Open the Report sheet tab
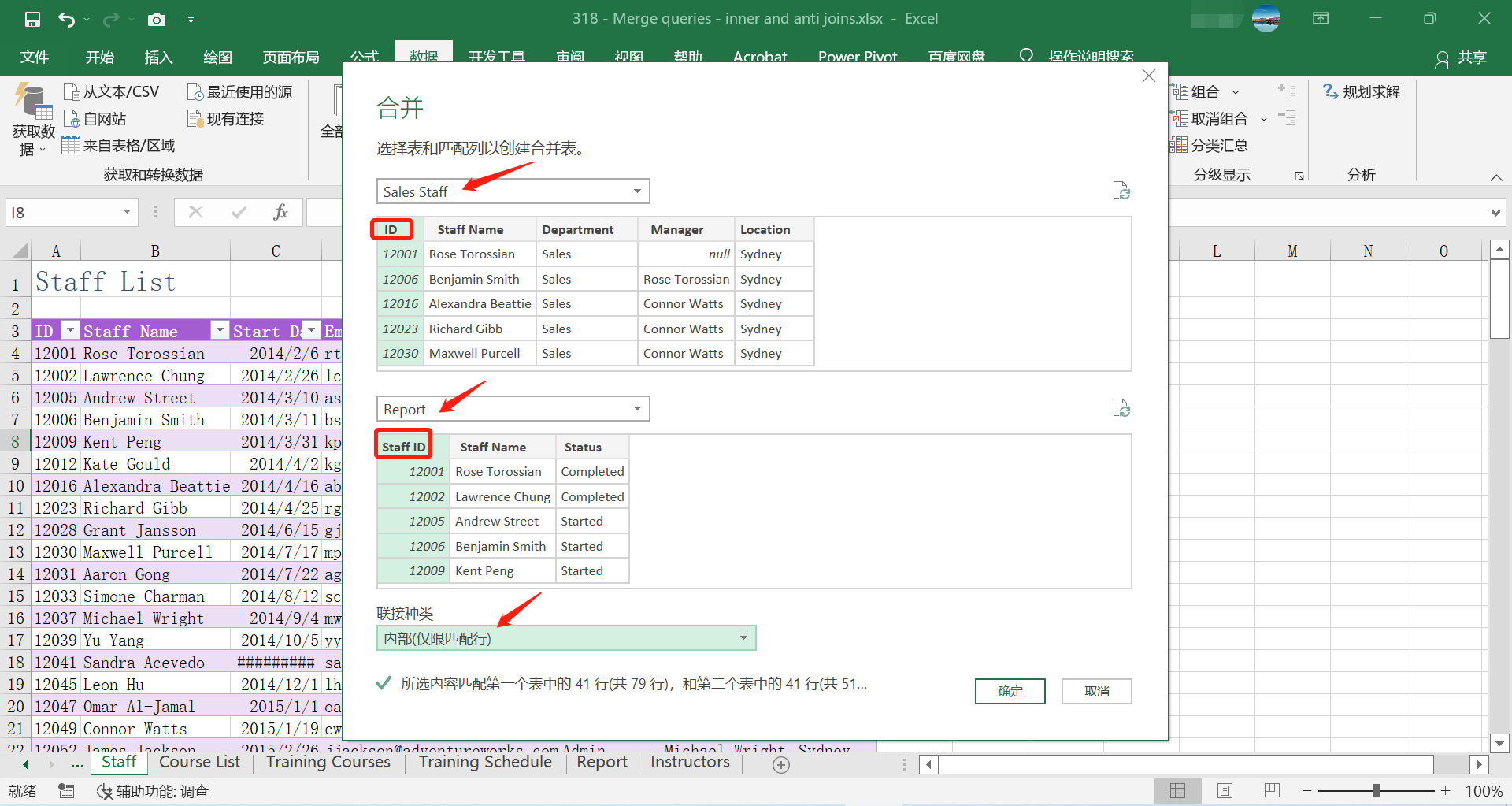 [x=602, y=762]
